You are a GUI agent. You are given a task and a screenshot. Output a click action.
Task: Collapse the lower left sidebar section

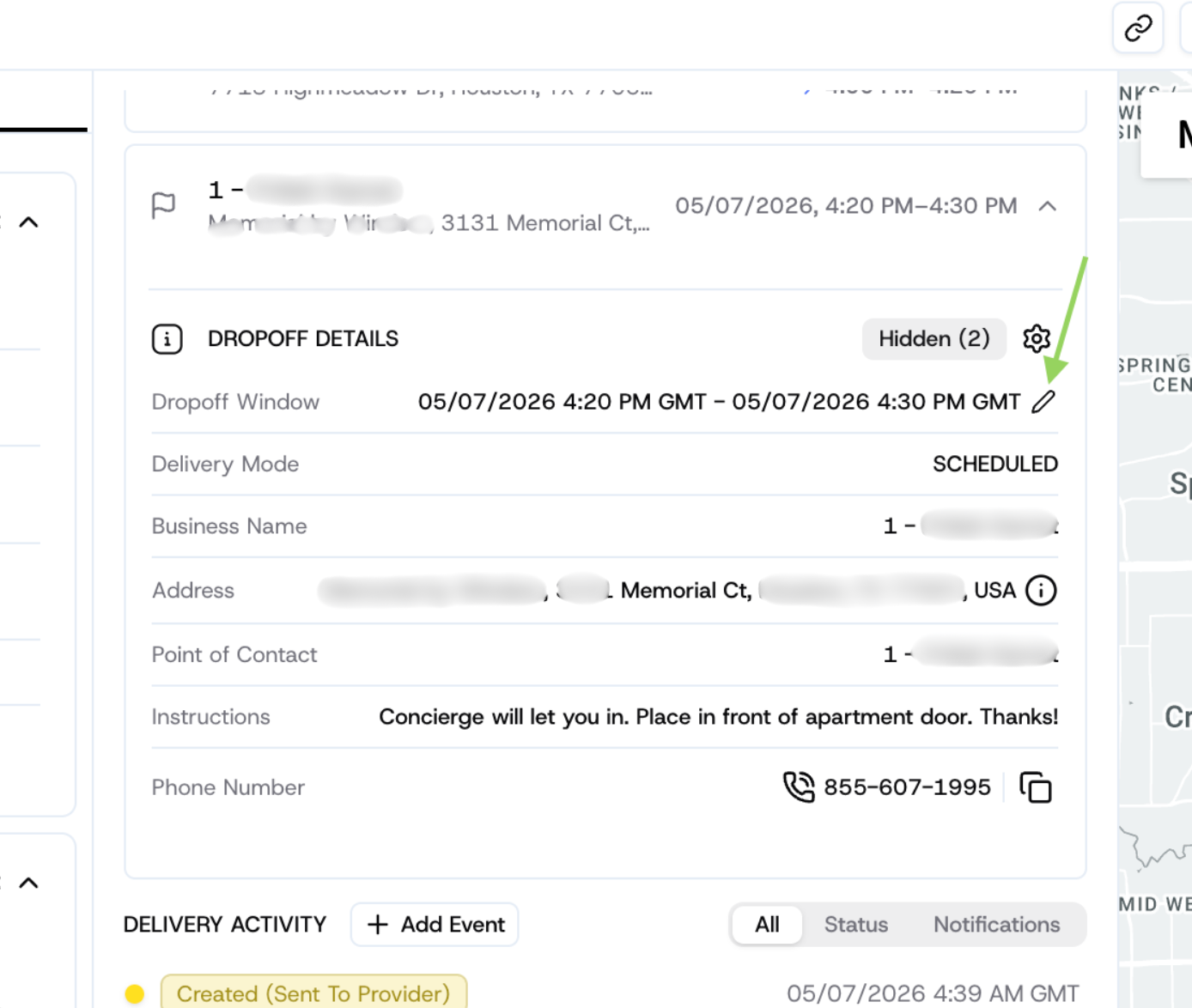point(29,883)
